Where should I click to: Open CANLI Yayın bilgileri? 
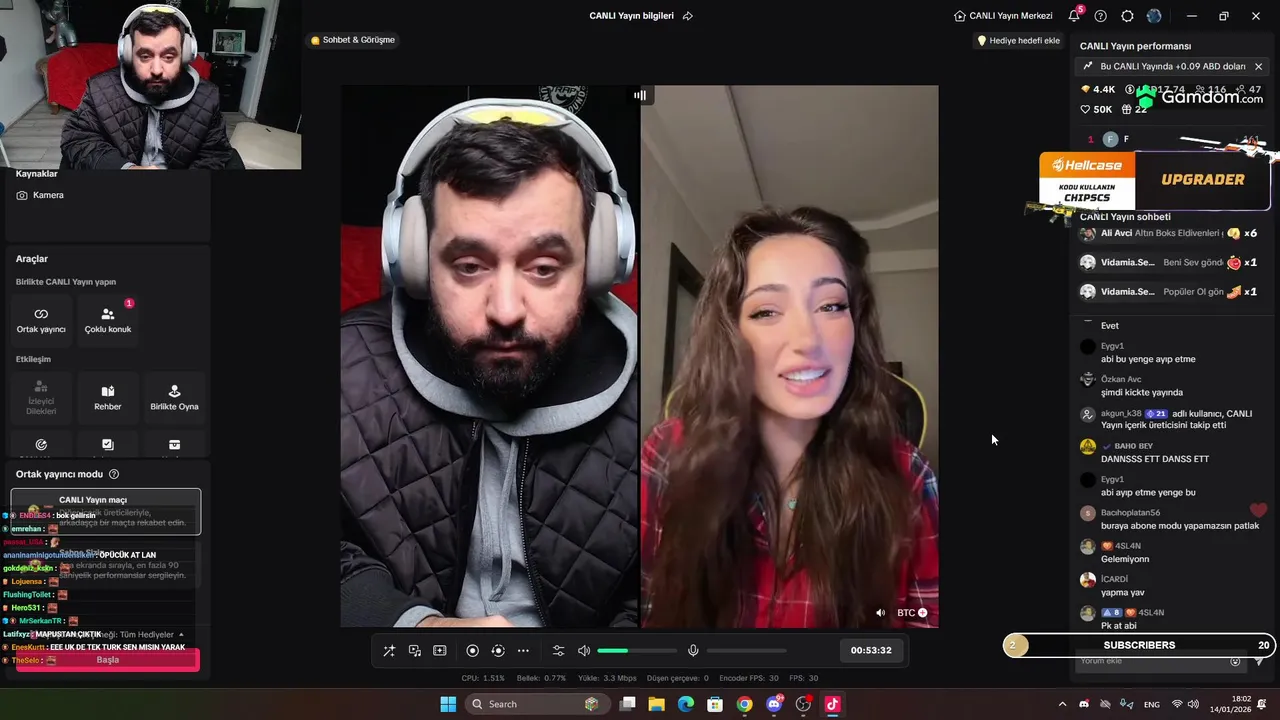click(631, 16)
